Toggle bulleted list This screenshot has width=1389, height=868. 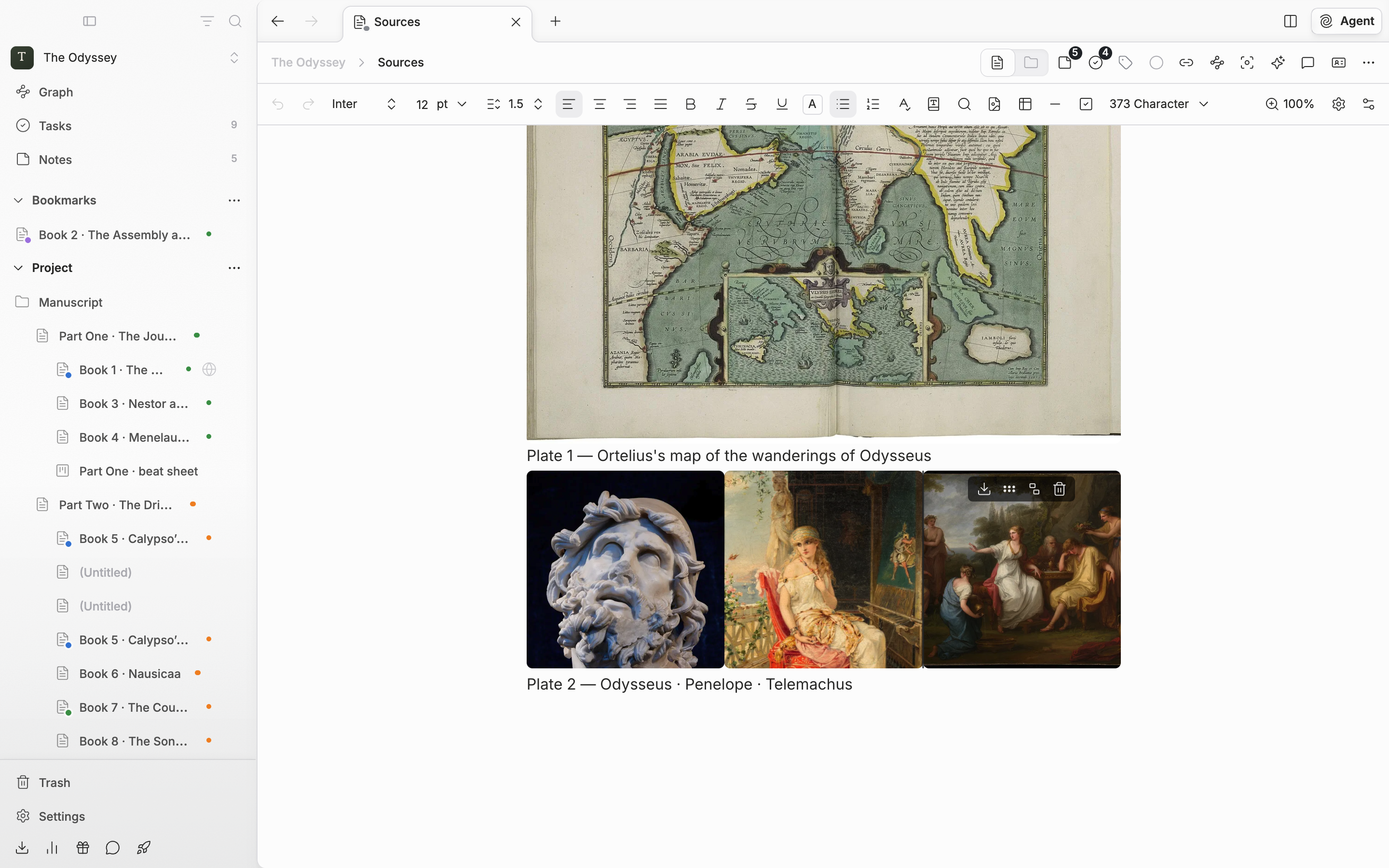843,104
